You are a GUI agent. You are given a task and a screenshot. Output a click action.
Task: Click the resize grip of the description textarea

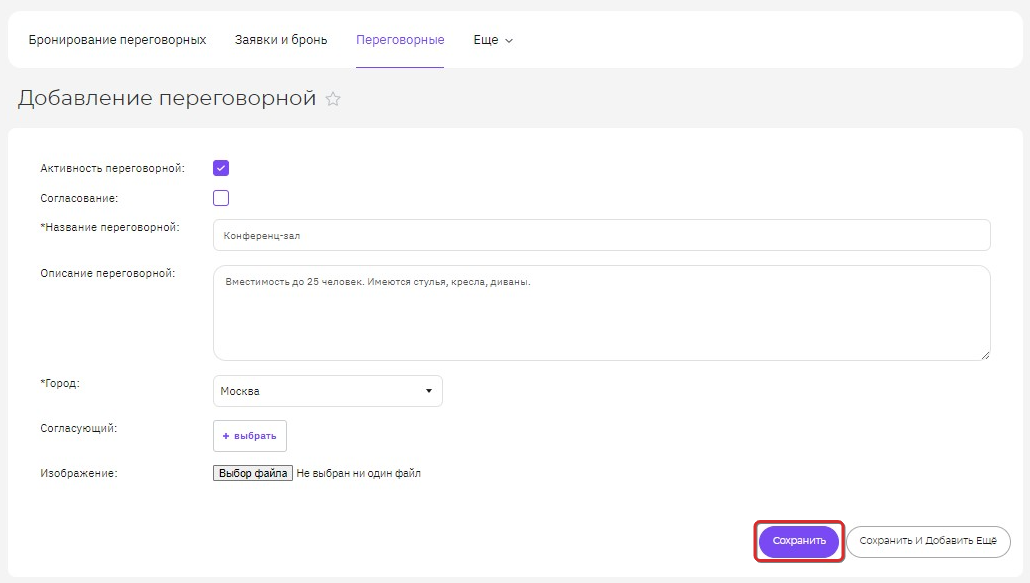(x=985, y=355)
